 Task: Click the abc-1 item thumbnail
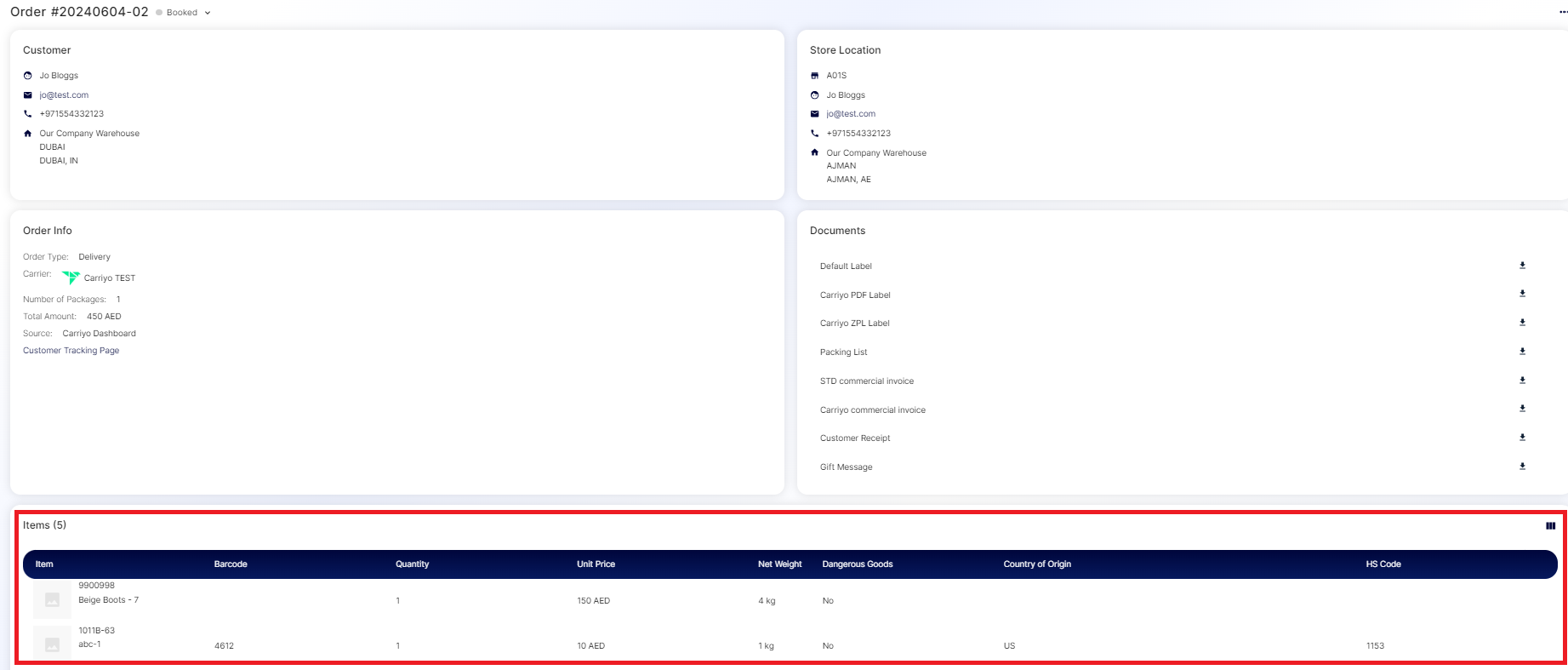click(52, 644)
